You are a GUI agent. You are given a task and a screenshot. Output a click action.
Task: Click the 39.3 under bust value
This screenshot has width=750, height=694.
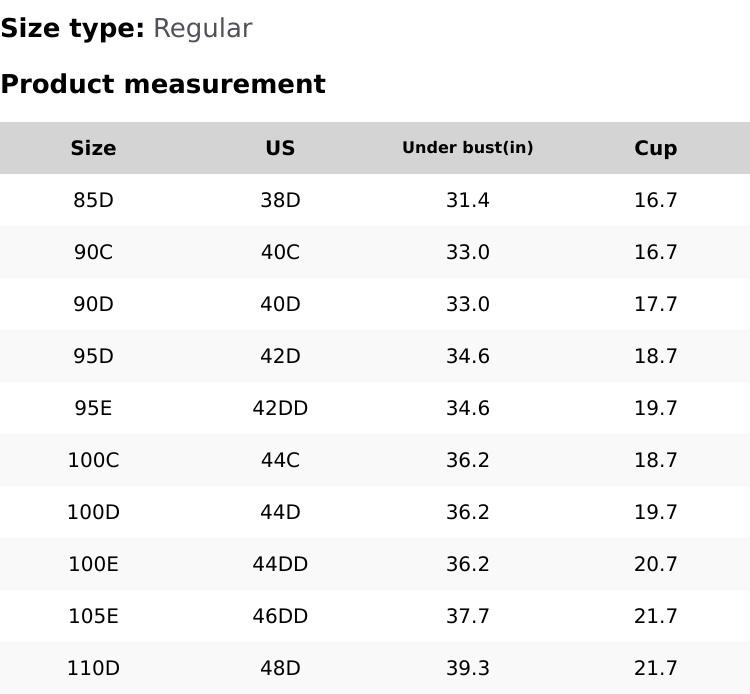tap(467, 668)
